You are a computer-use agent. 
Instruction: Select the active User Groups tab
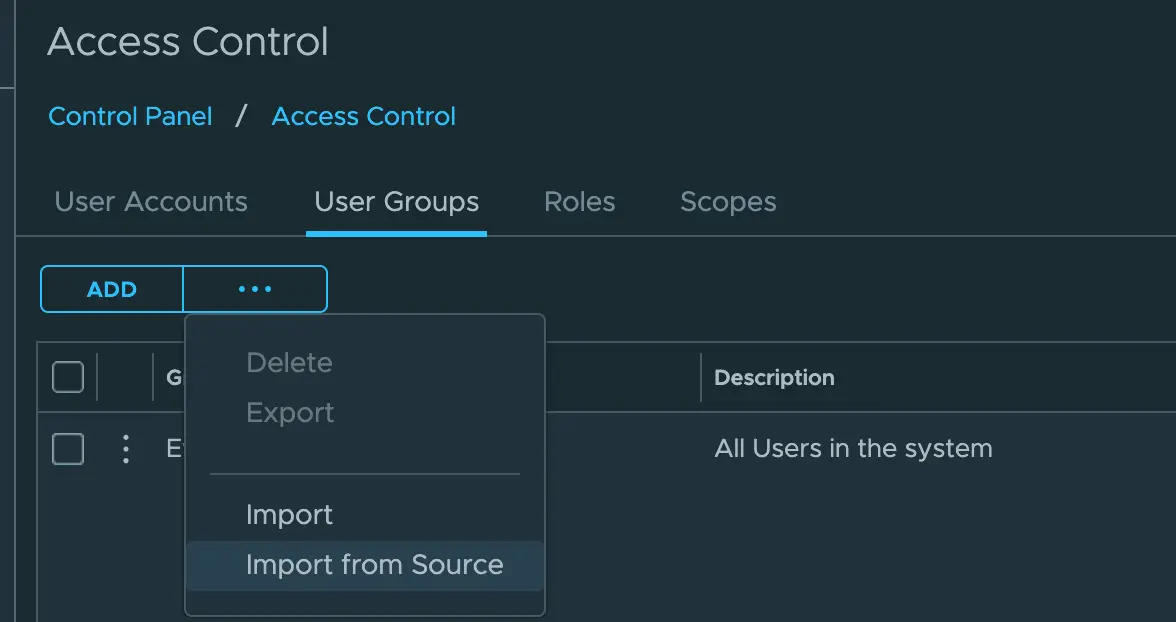coord(396,202)
